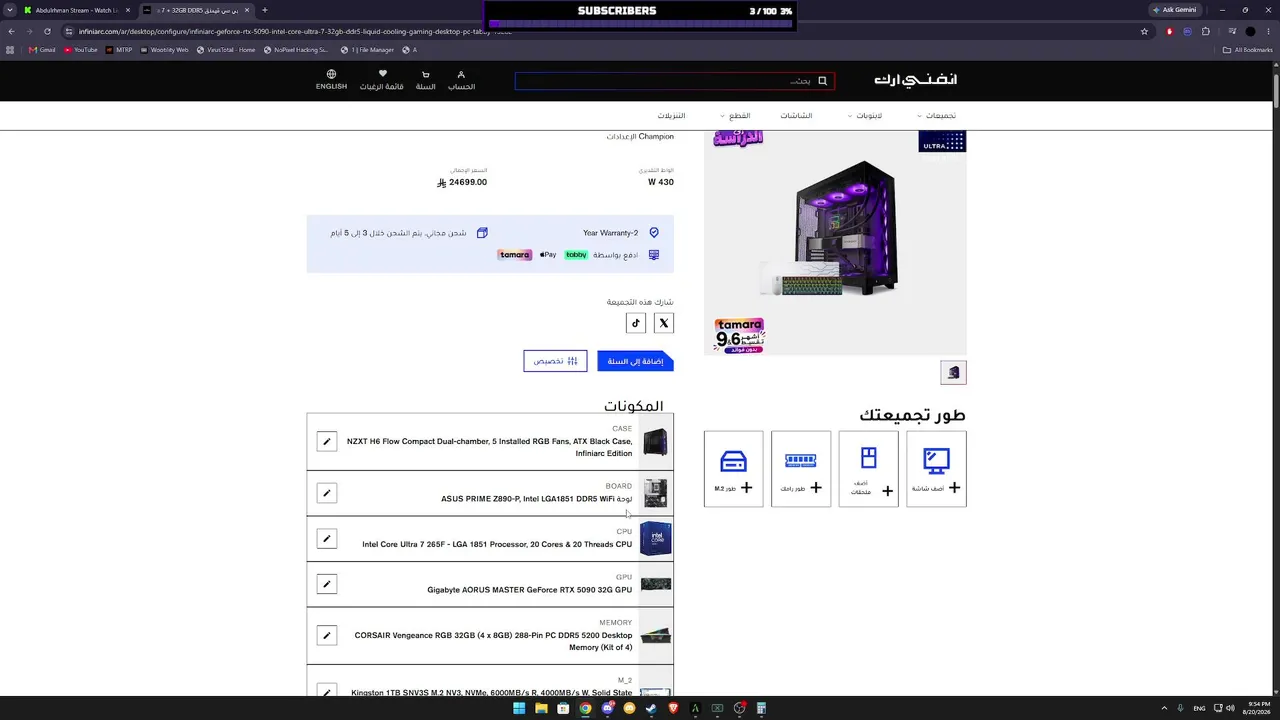The height and width of the screenshot is (720, 1280).
Task: Bookmark this page with star icon
Action: [1144, 31]
